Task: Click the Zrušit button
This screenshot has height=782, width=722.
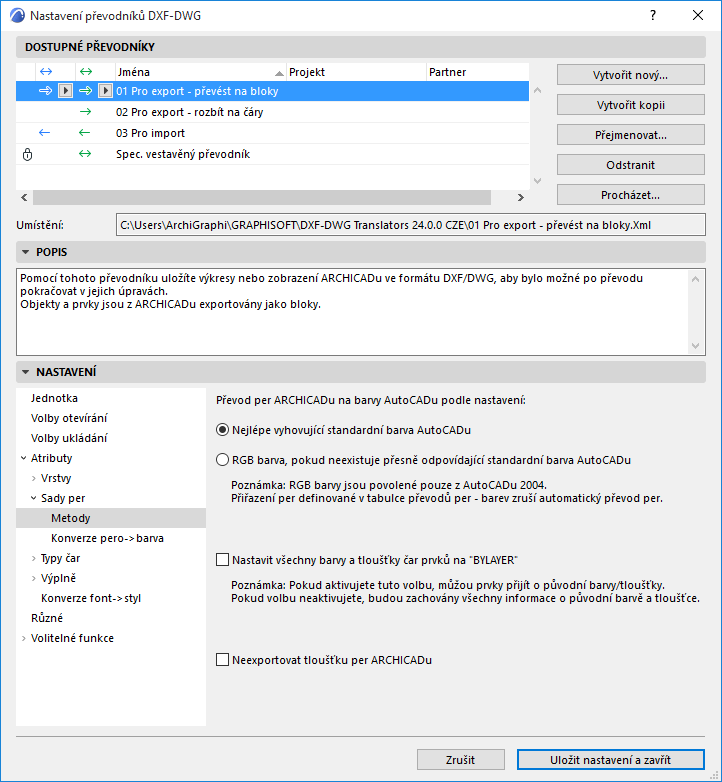Action: coord(461,760)
